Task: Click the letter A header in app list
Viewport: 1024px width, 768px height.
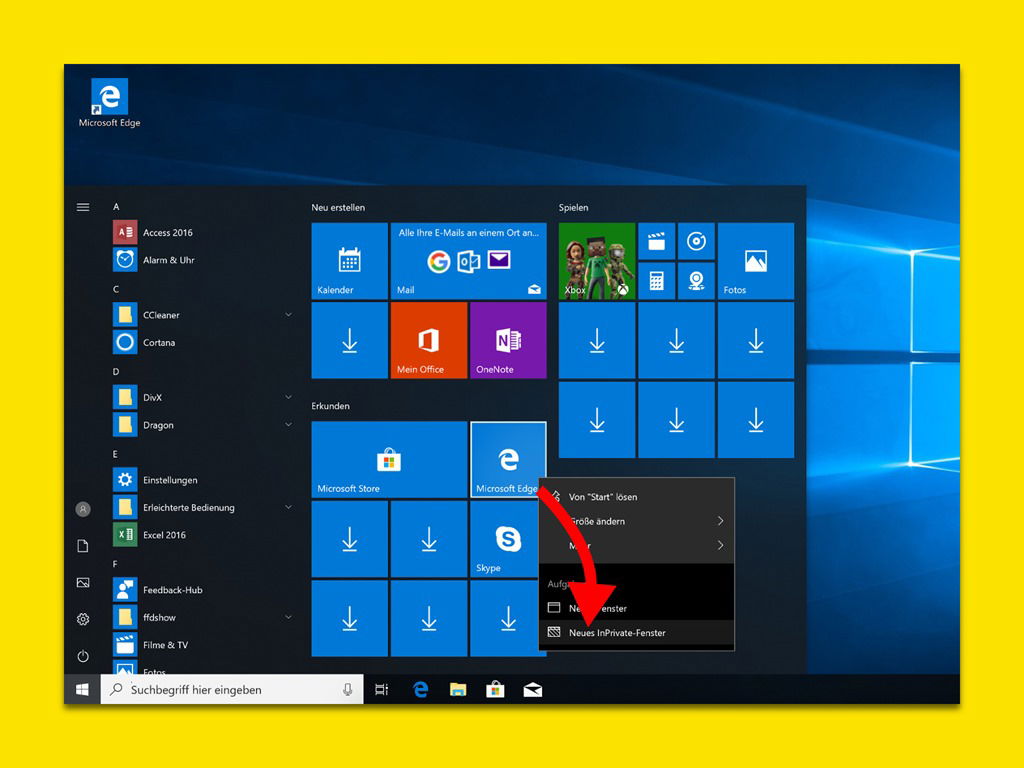Action: click(116, 207)
